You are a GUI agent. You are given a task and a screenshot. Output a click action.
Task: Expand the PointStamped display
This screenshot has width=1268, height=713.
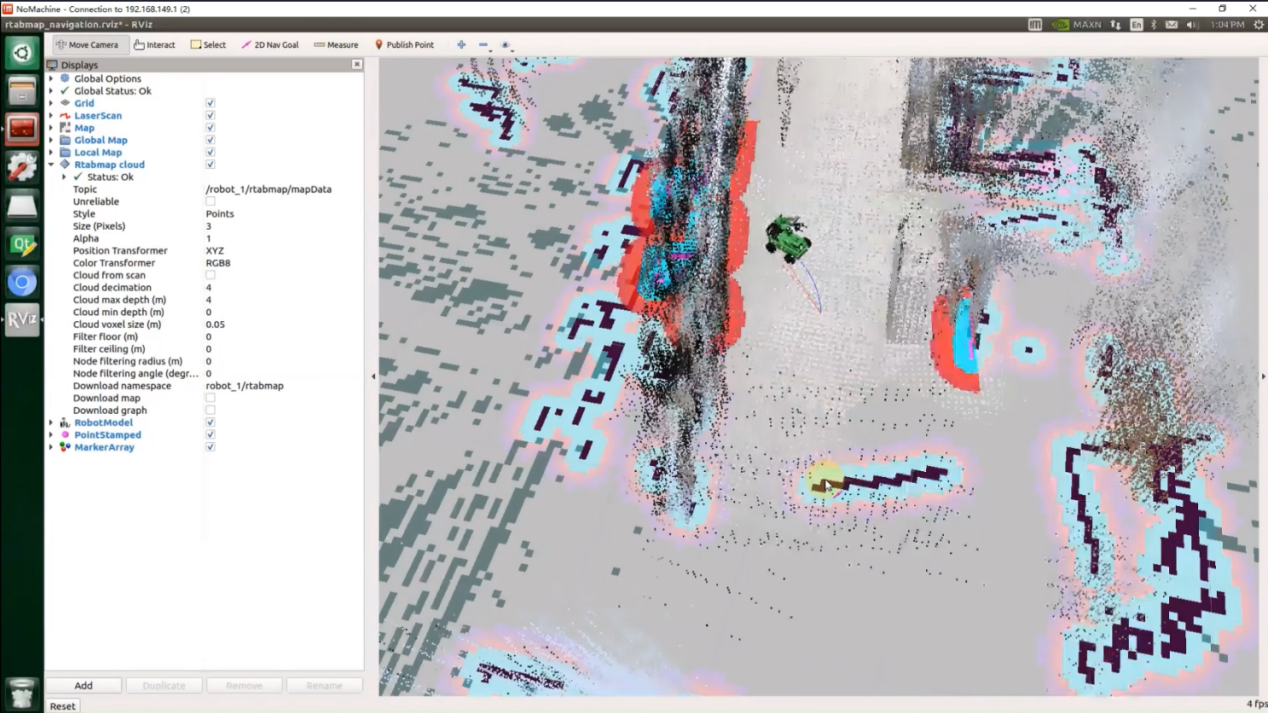51,435
